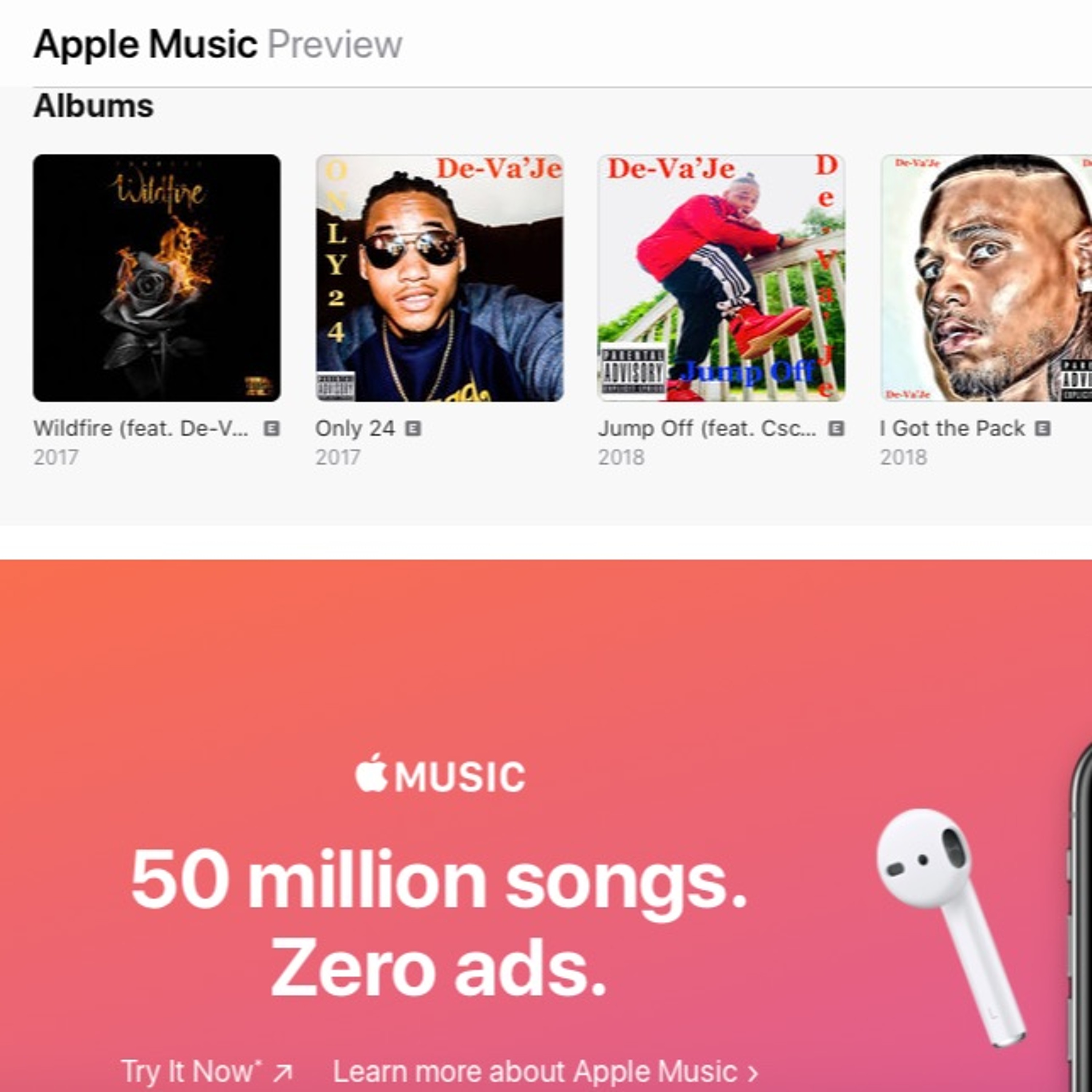Click the Albums section heading
1092x1092 pixels.
pos(94,106)
